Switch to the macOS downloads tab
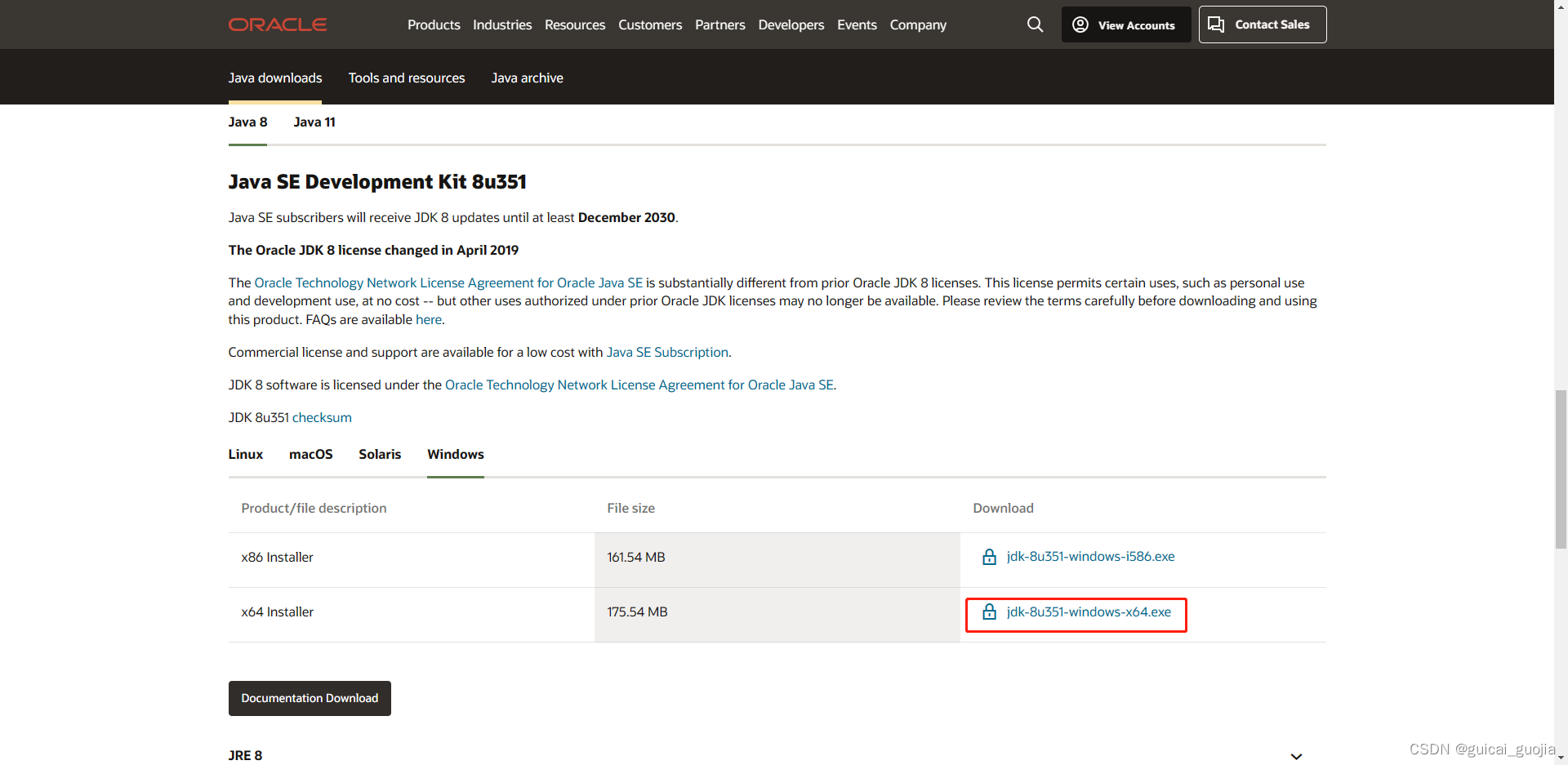The width and height of the screenshot is (1568, 765). pos(311,454)
